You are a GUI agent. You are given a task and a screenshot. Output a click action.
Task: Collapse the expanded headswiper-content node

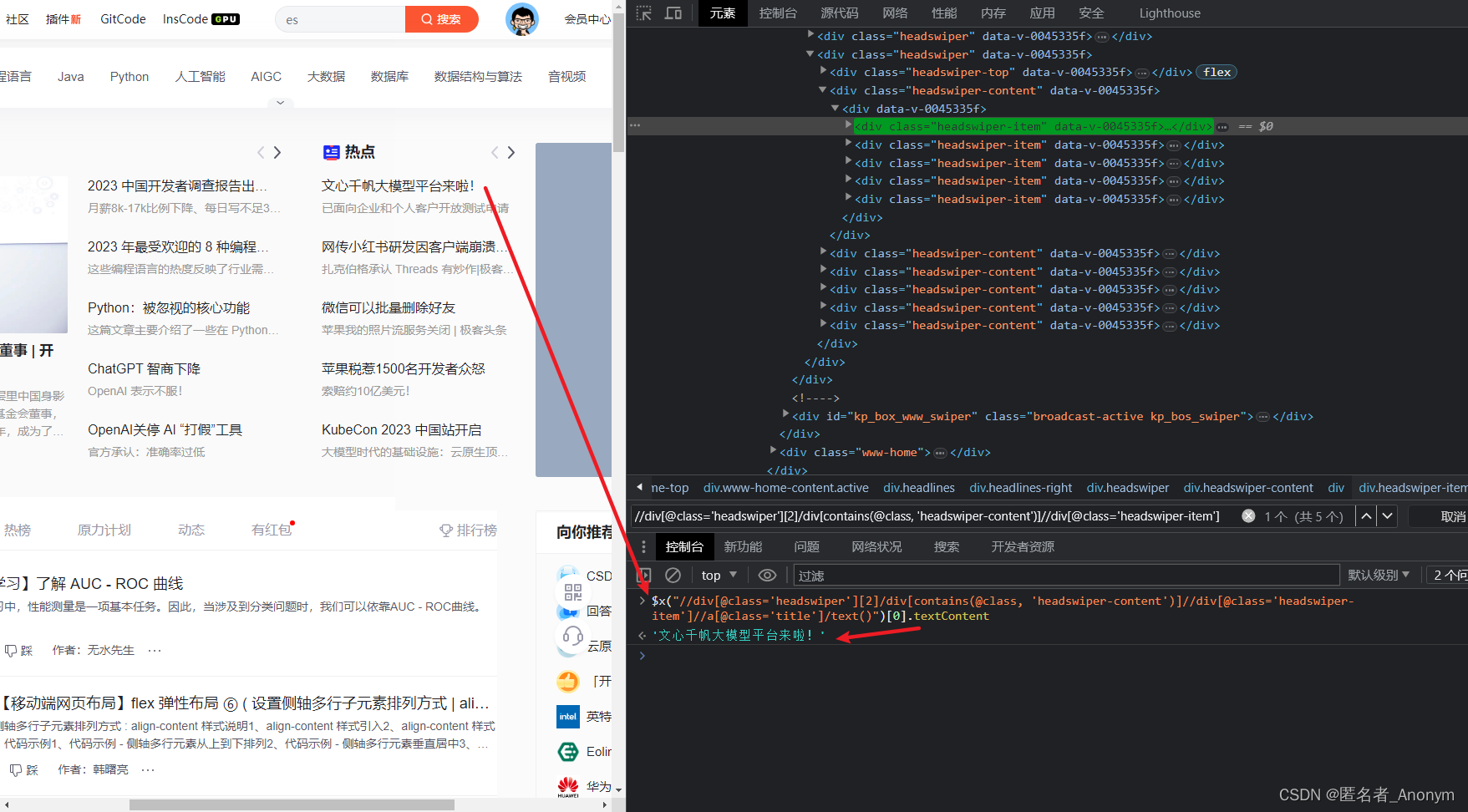[823, 90]
